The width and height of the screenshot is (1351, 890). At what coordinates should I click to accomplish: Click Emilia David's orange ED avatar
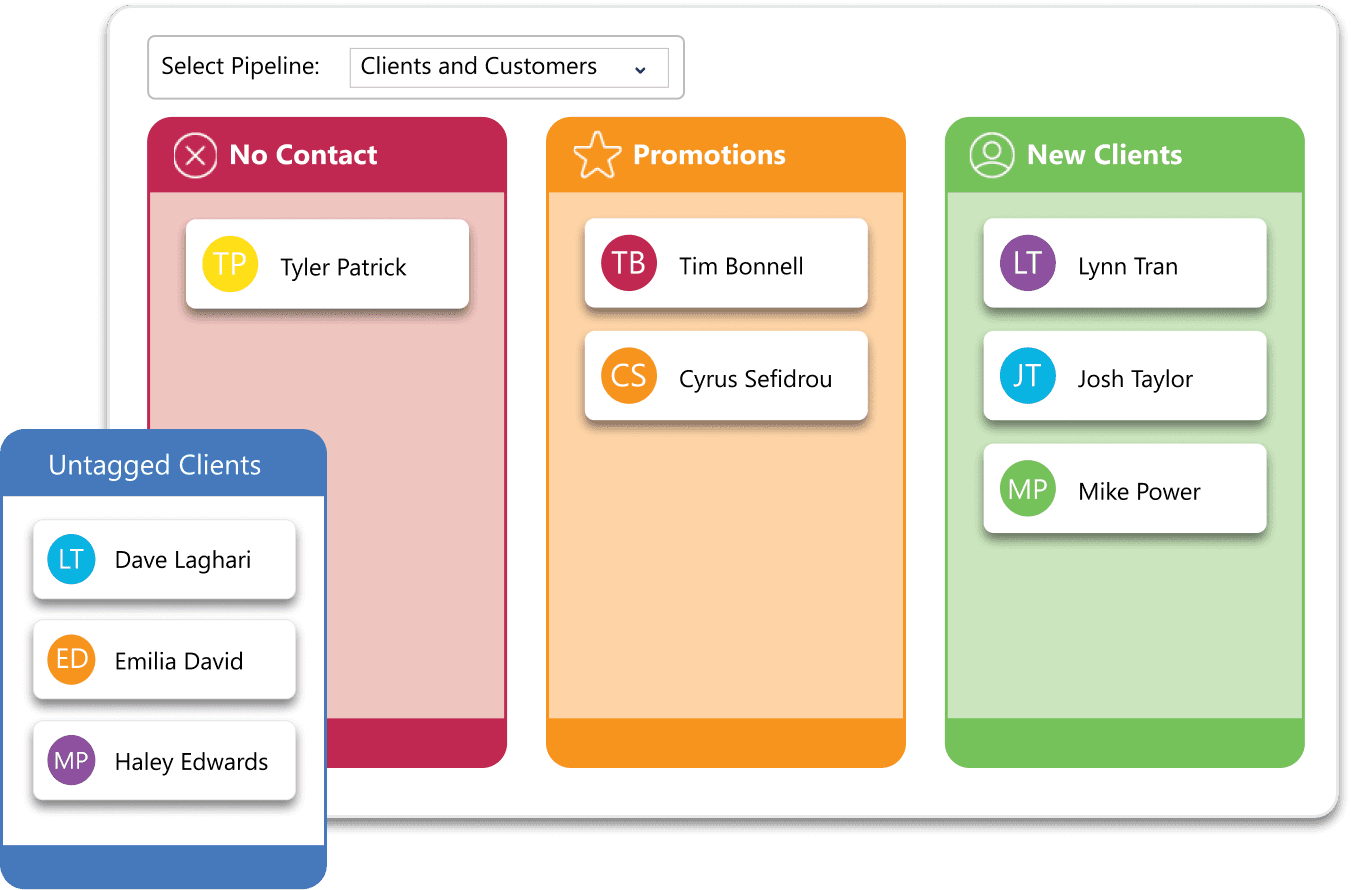71,659
